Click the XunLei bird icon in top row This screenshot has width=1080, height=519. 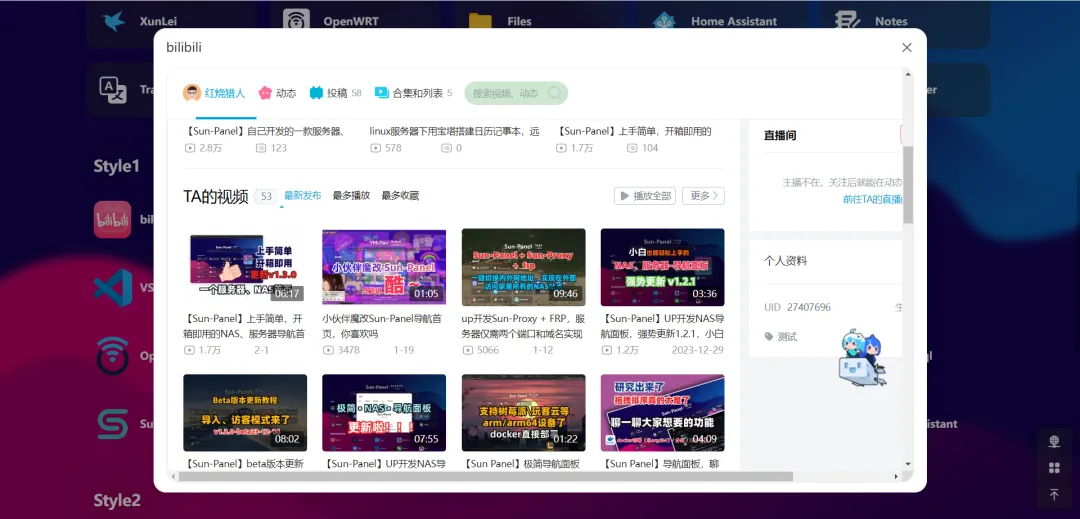113,21
